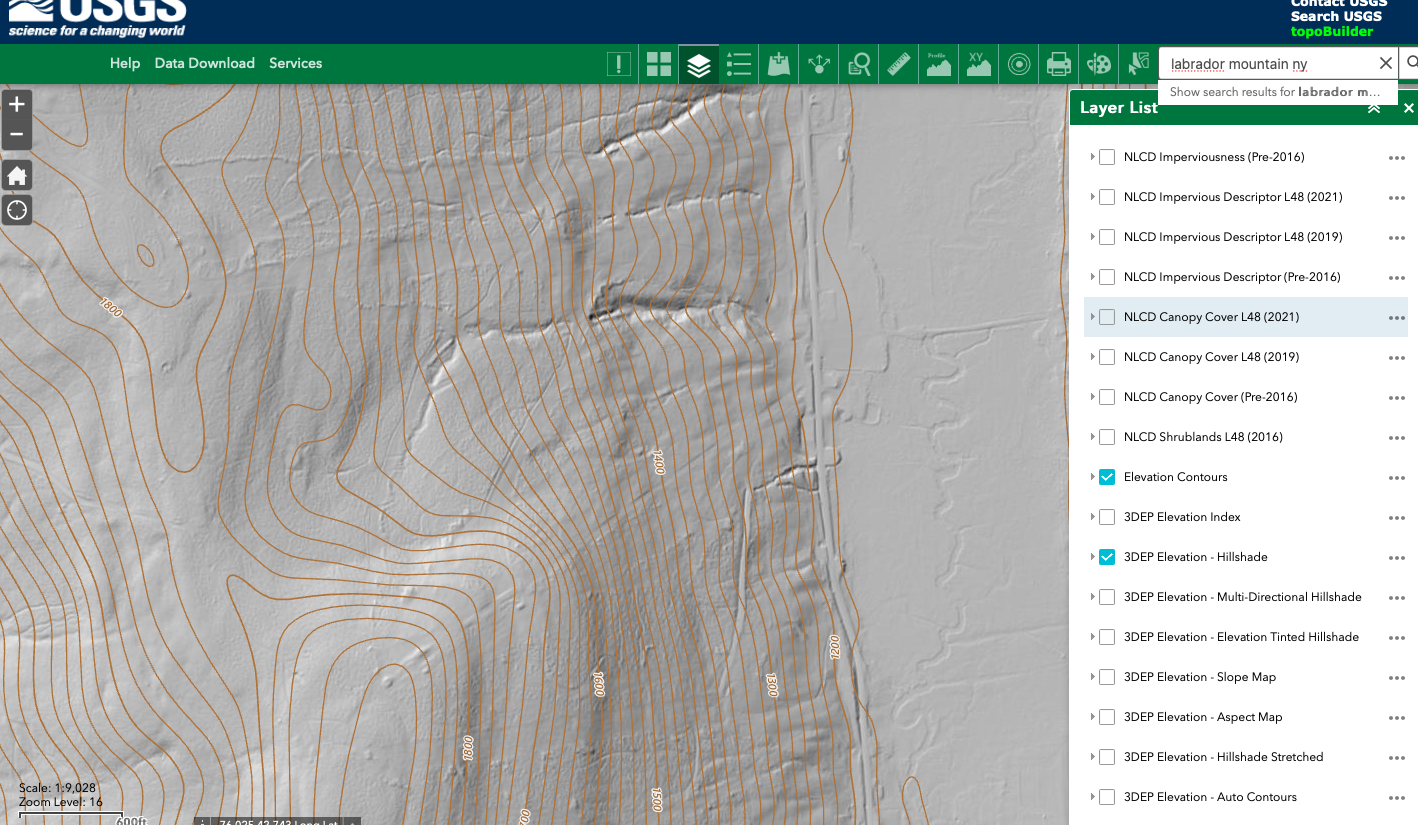The width and height of the screenshot is (1418, 825).
Task: Select 'Show search results for labrador m...' suggestion
Action: point(1277,92)
